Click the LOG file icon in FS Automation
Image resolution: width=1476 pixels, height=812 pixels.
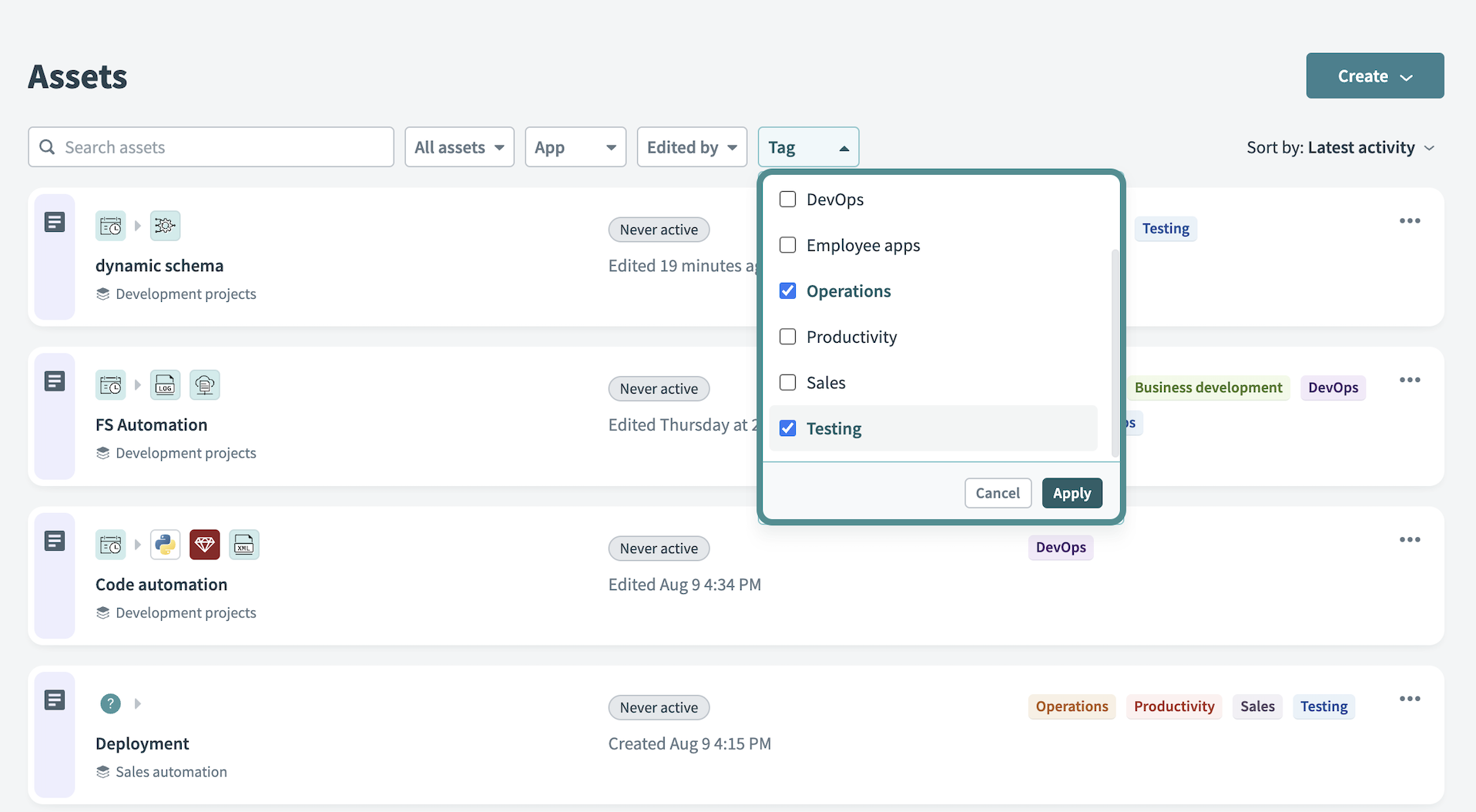165,385
